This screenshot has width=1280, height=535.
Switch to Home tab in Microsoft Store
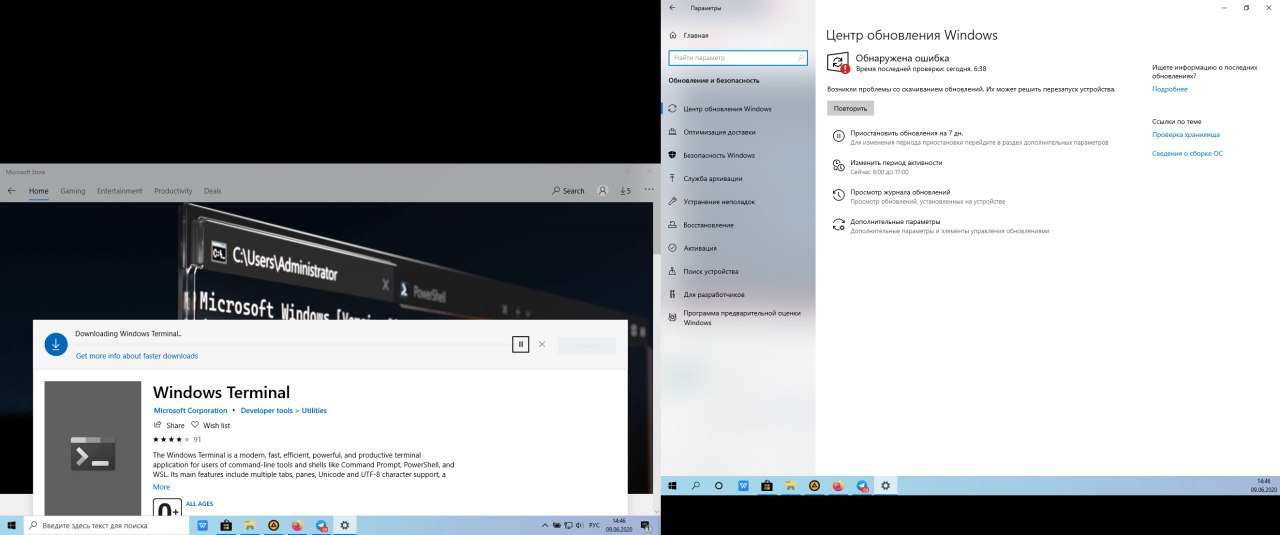tap(38, 191)
